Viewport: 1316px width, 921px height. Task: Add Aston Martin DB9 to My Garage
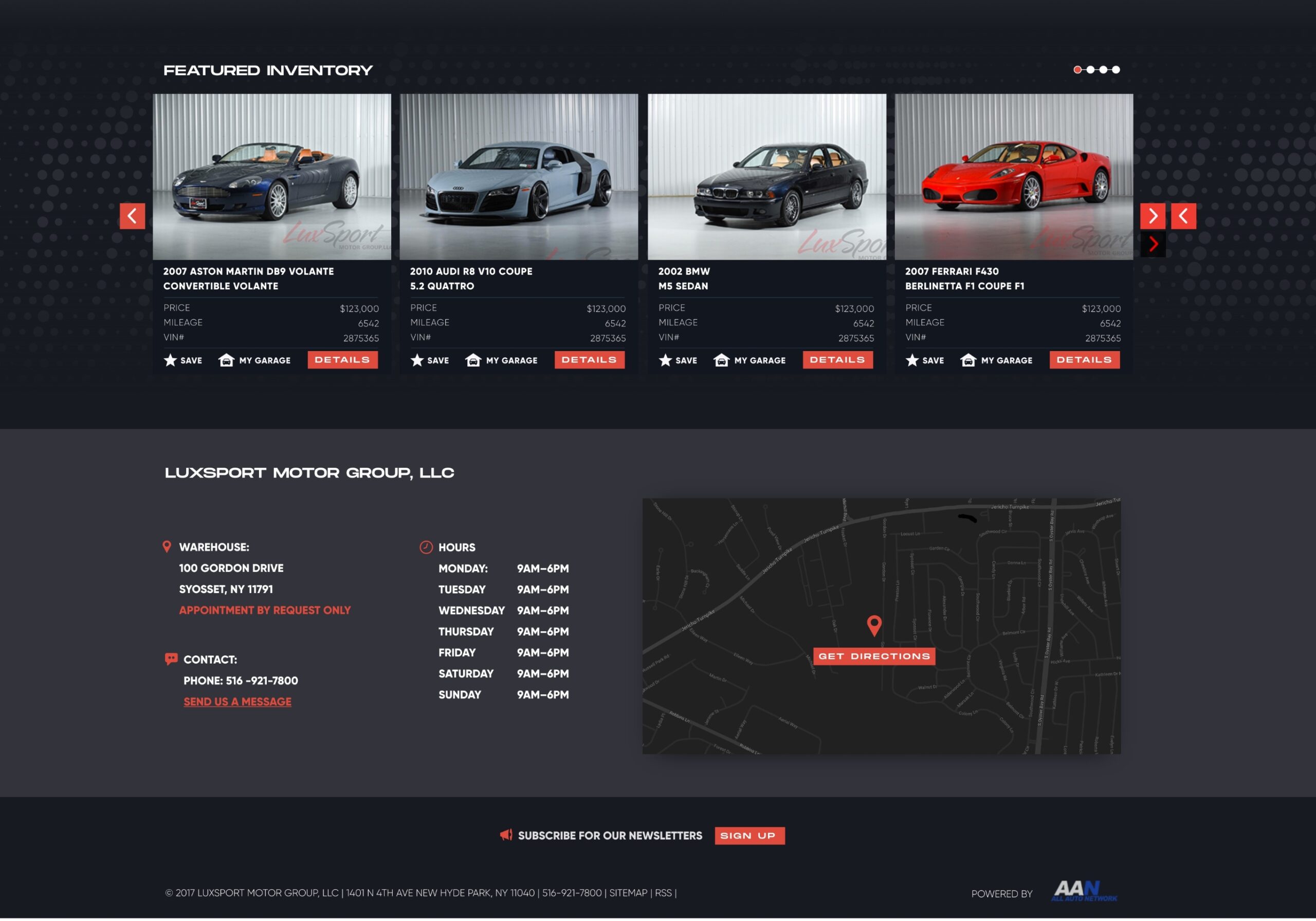254,360
